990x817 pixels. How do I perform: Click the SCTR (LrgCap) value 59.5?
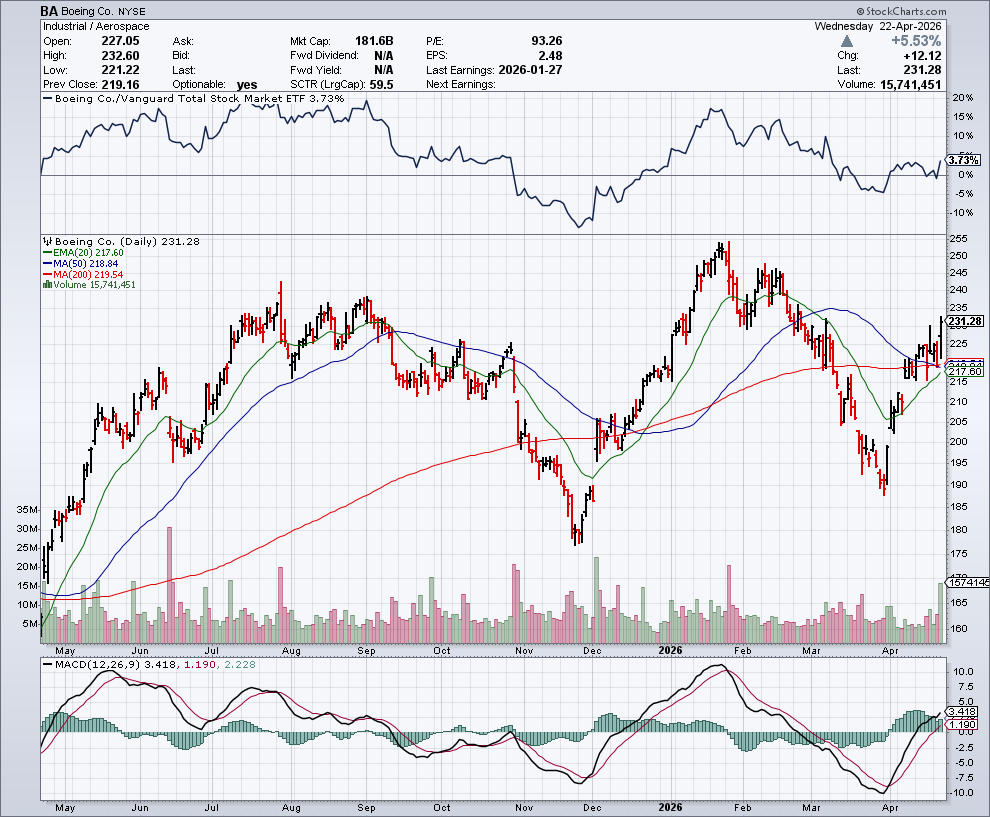379,85
